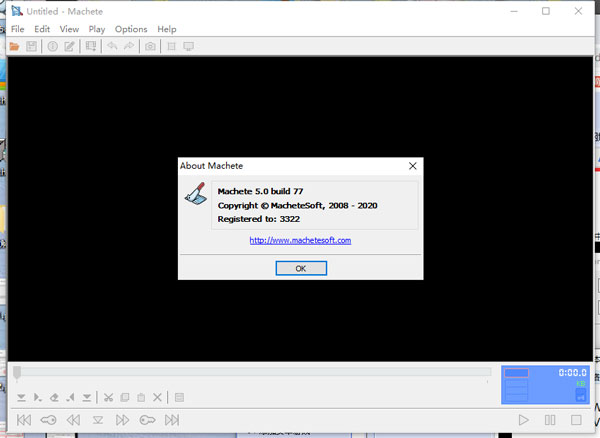
Task: Click the "Registered to: 3322" text
Action: (259, 219)
